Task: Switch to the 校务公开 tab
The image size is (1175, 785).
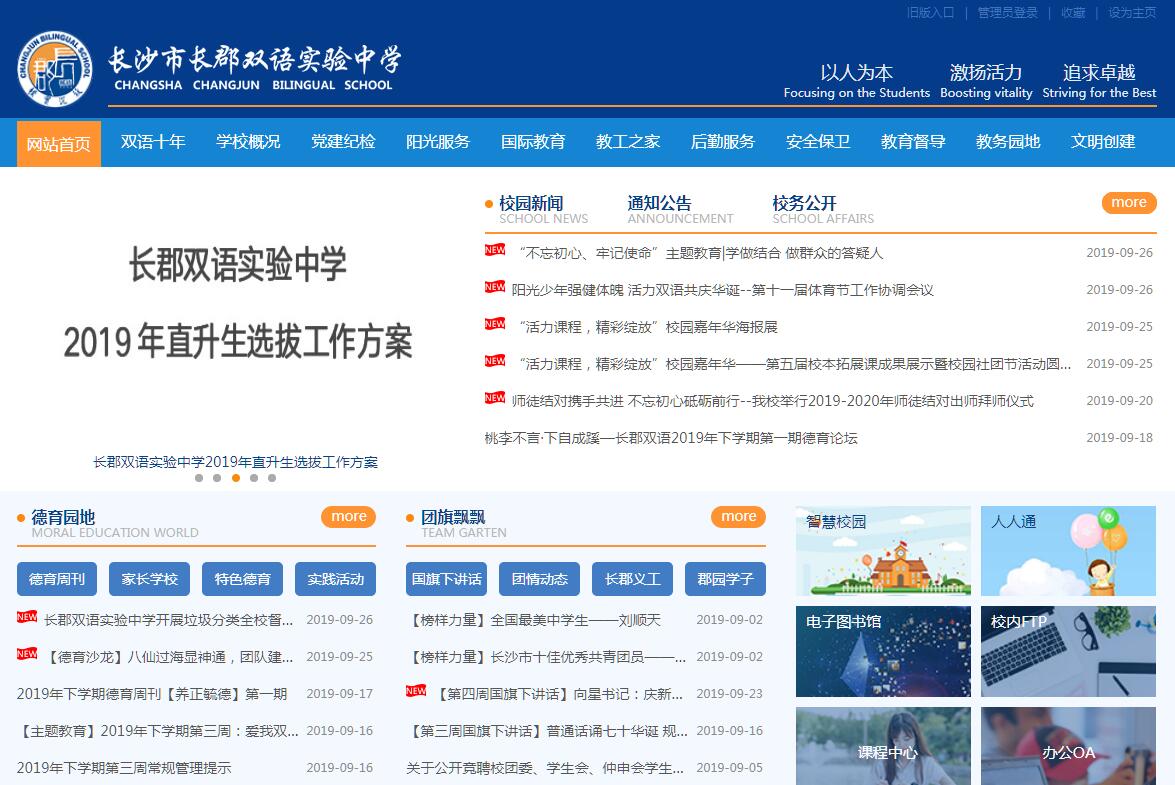Action: (x=804, y=204)
